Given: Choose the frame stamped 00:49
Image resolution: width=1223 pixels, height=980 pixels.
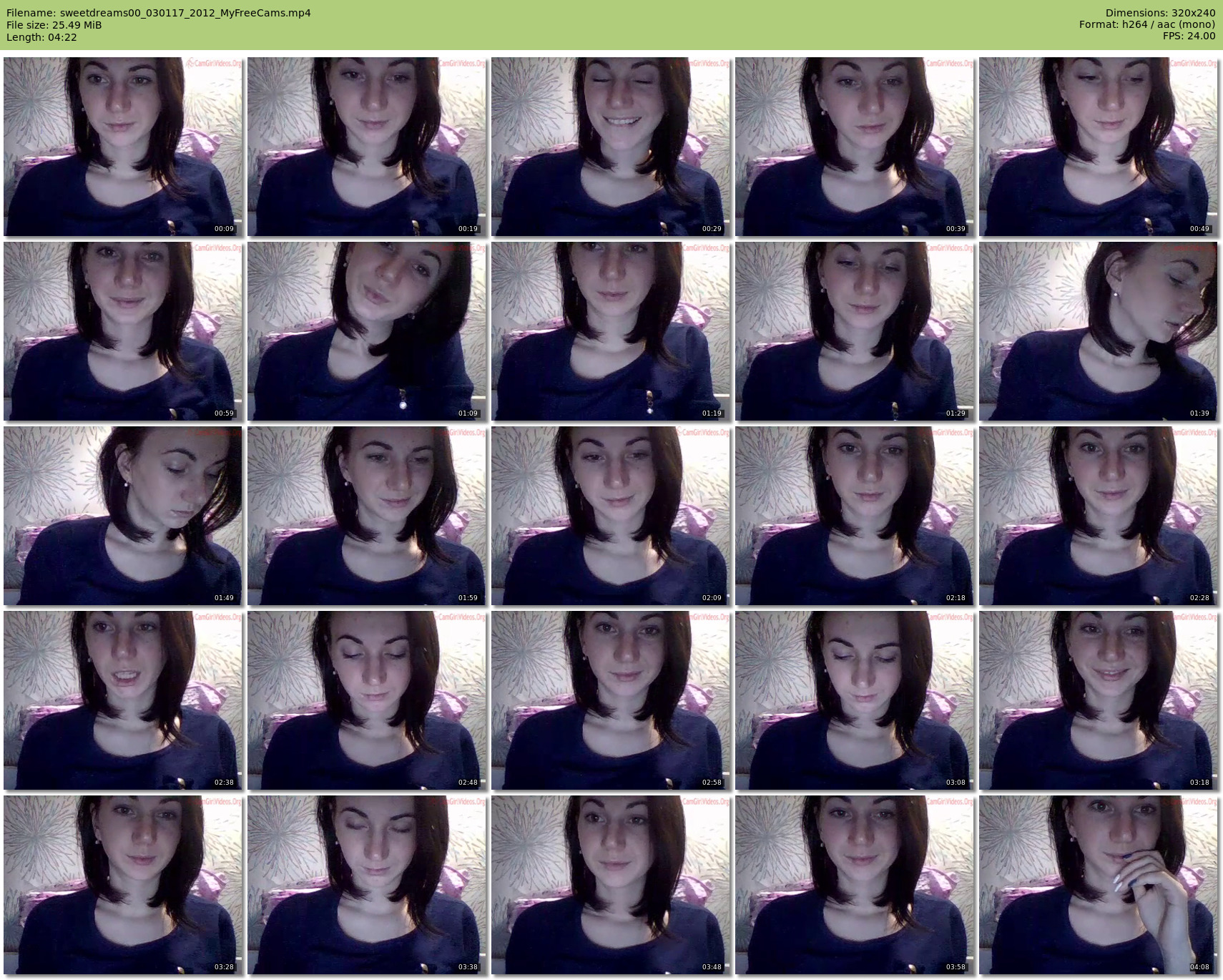Looking at the screenshot, I should click(x=1099, y=147).
